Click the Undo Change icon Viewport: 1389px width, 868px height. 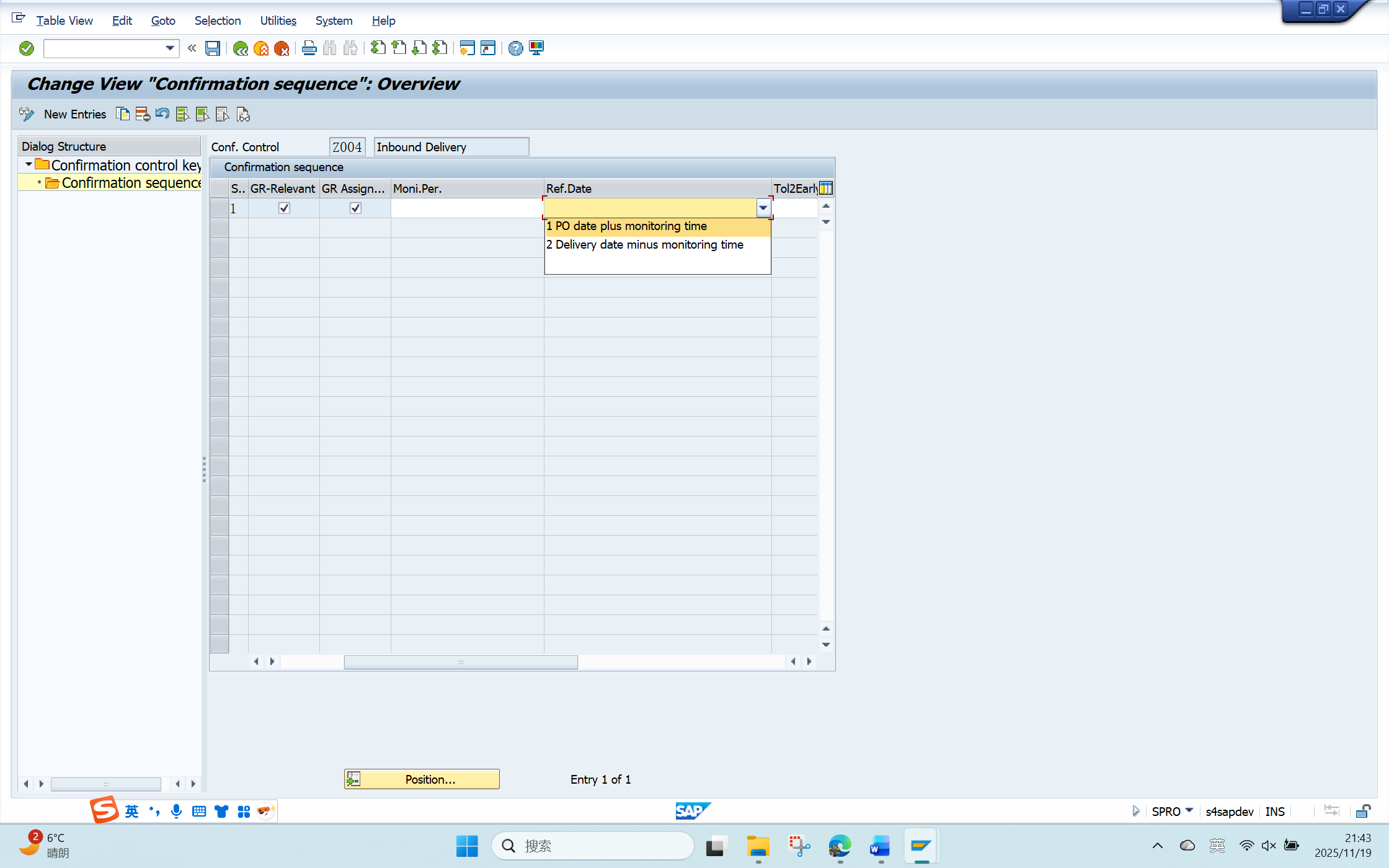point(162,114)
